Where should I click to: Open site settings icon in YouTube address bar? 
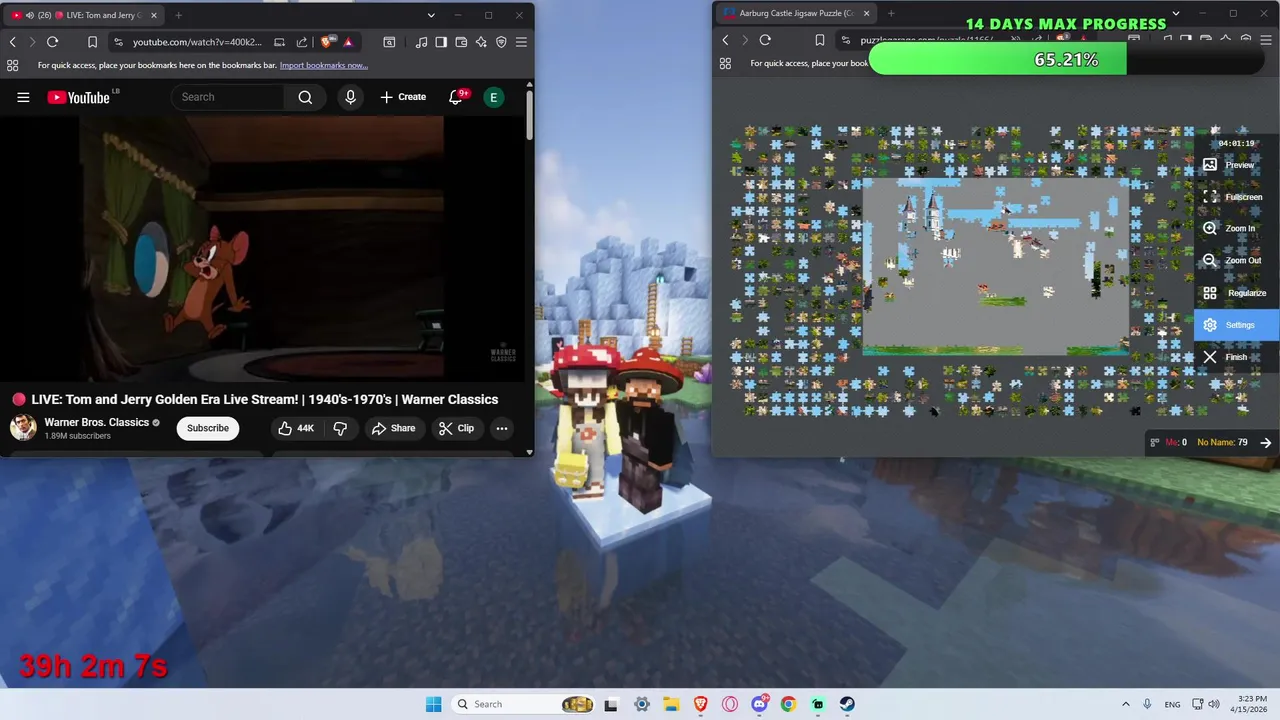[x=118, y=42]
